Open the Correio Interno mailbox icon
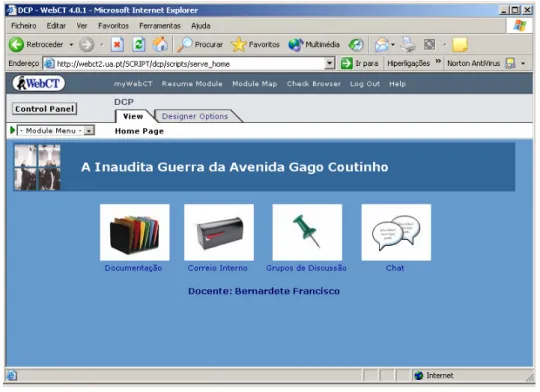The image size is (540, 392). 219,233
